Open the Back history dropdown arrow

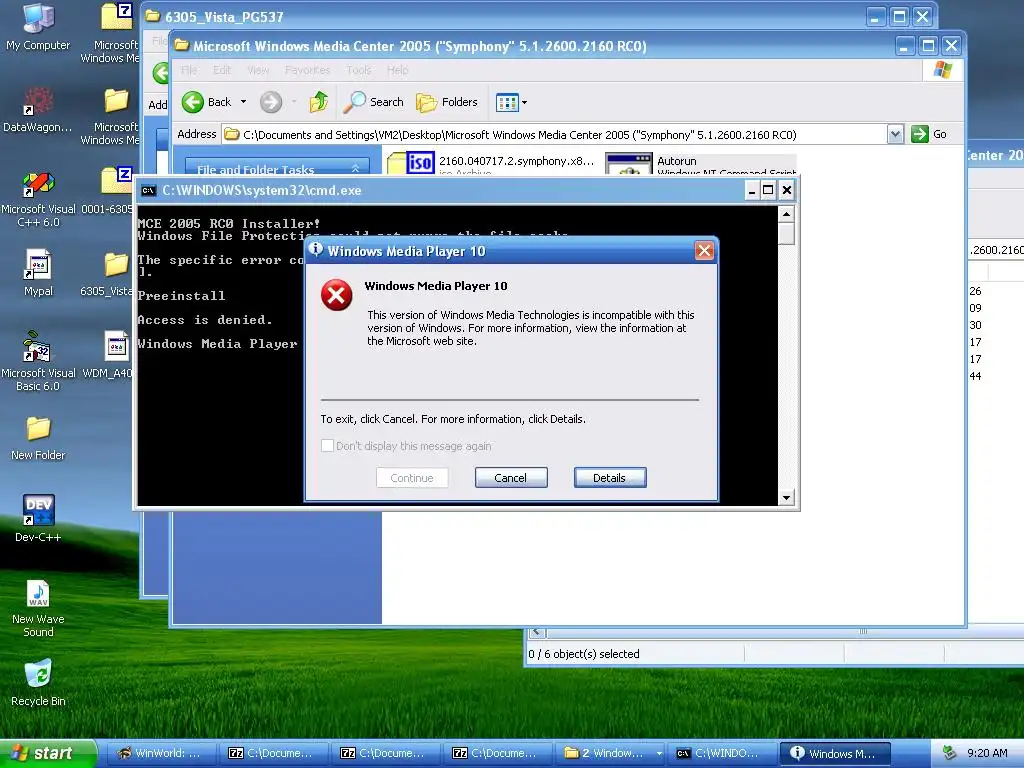point(244,102)
